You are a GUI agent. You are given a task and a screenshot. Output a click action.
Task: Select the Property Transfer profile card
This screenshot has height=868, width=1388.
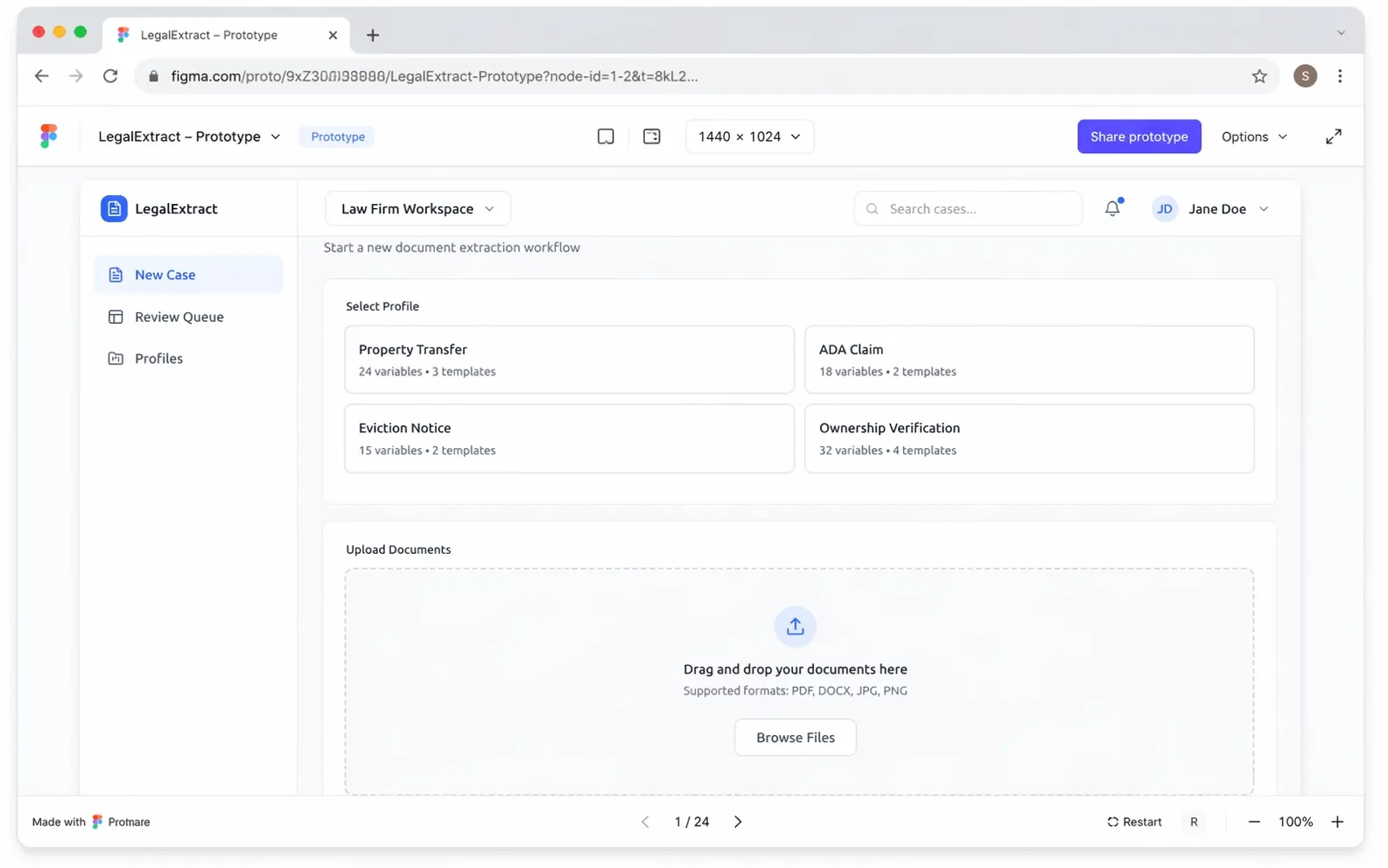[569, 360]
